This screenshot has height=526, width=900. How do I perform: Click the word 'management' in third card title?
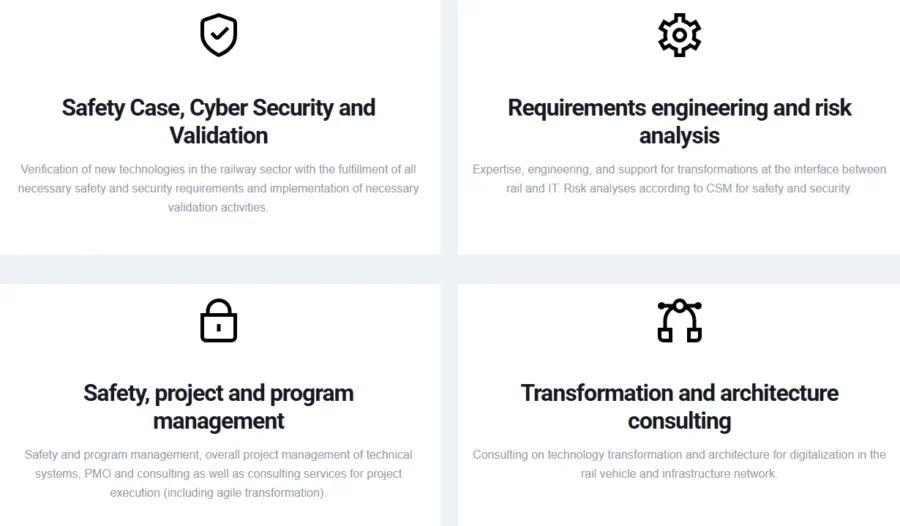(219, 421)
